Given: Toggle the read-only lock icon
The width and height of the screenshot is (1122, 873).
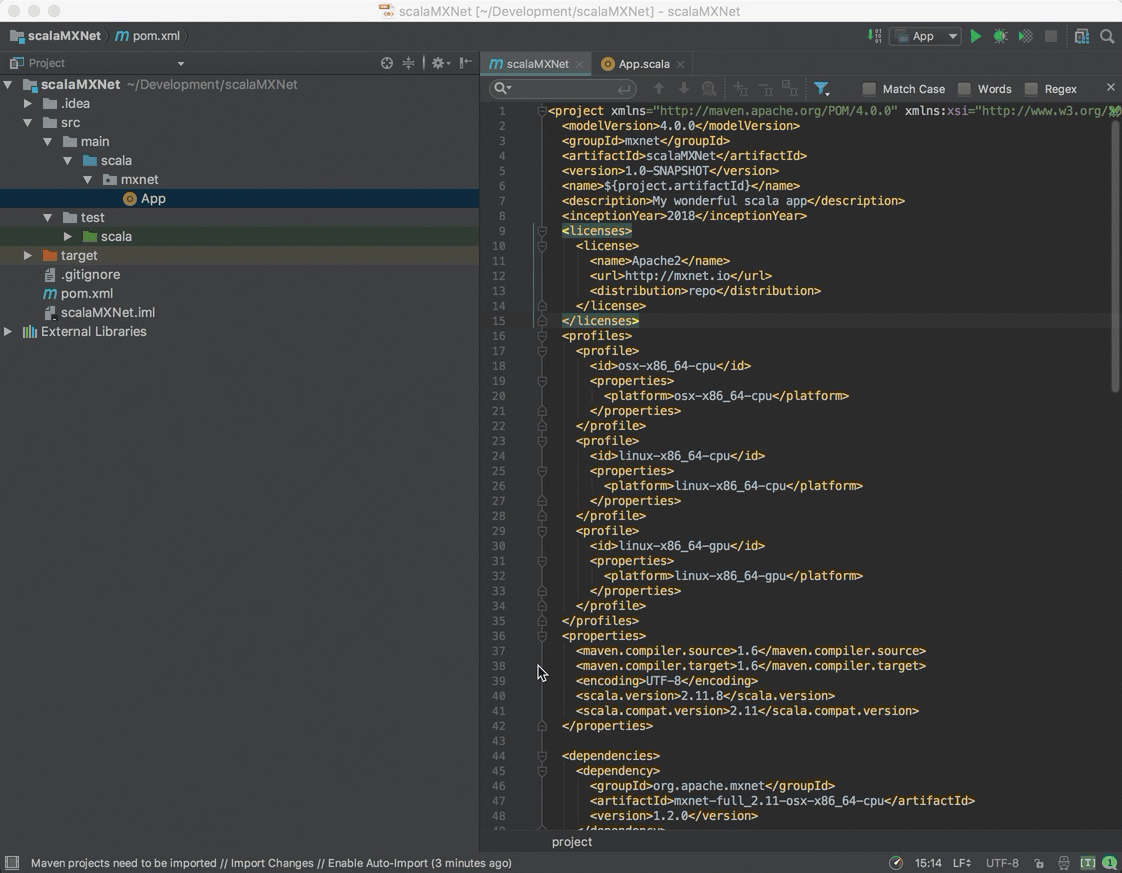Looking at the screenshot, I should click(1039, 864).
